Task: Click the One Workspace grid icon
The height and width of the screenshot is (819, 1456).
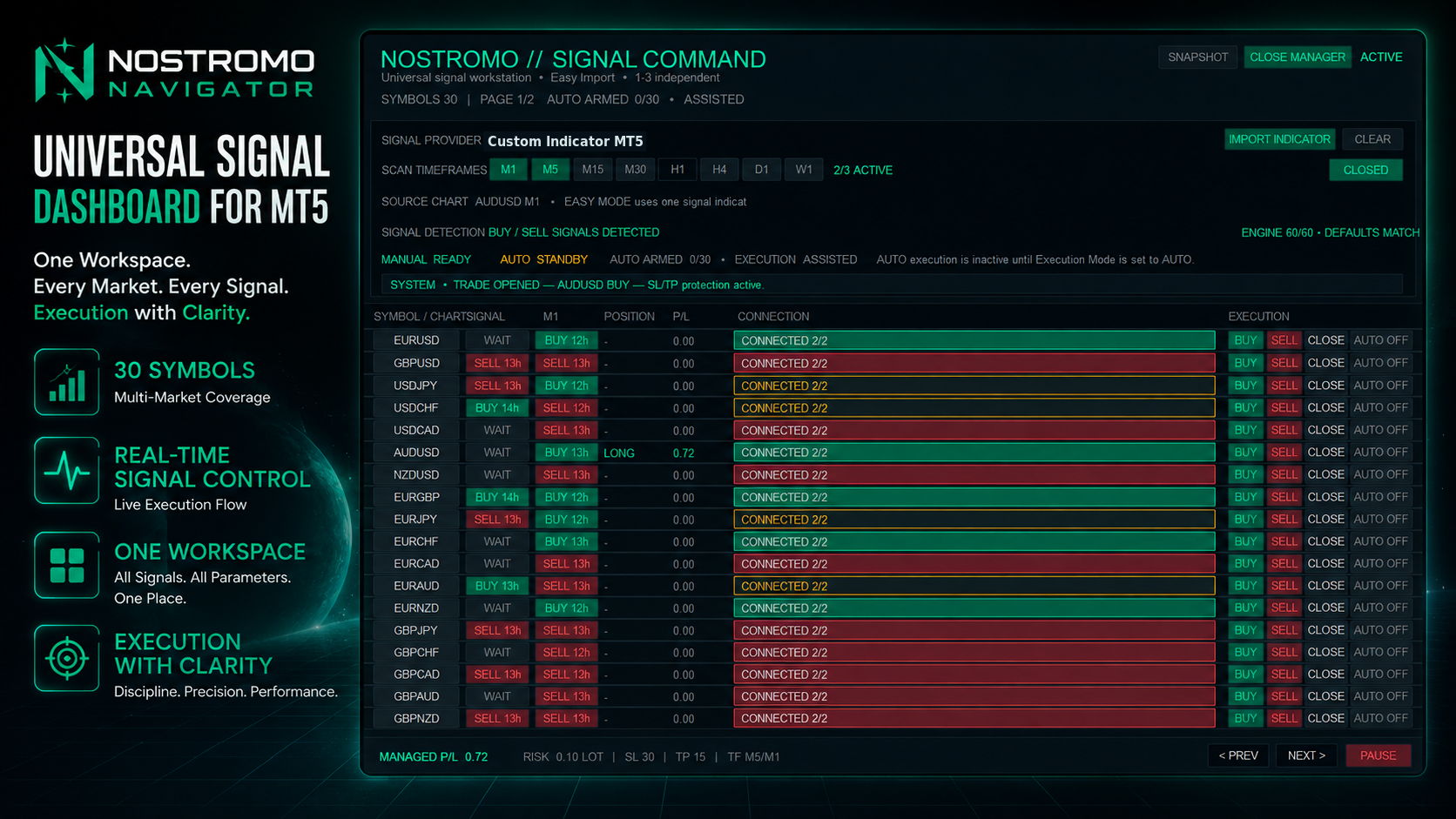Action: coord(67,565)
